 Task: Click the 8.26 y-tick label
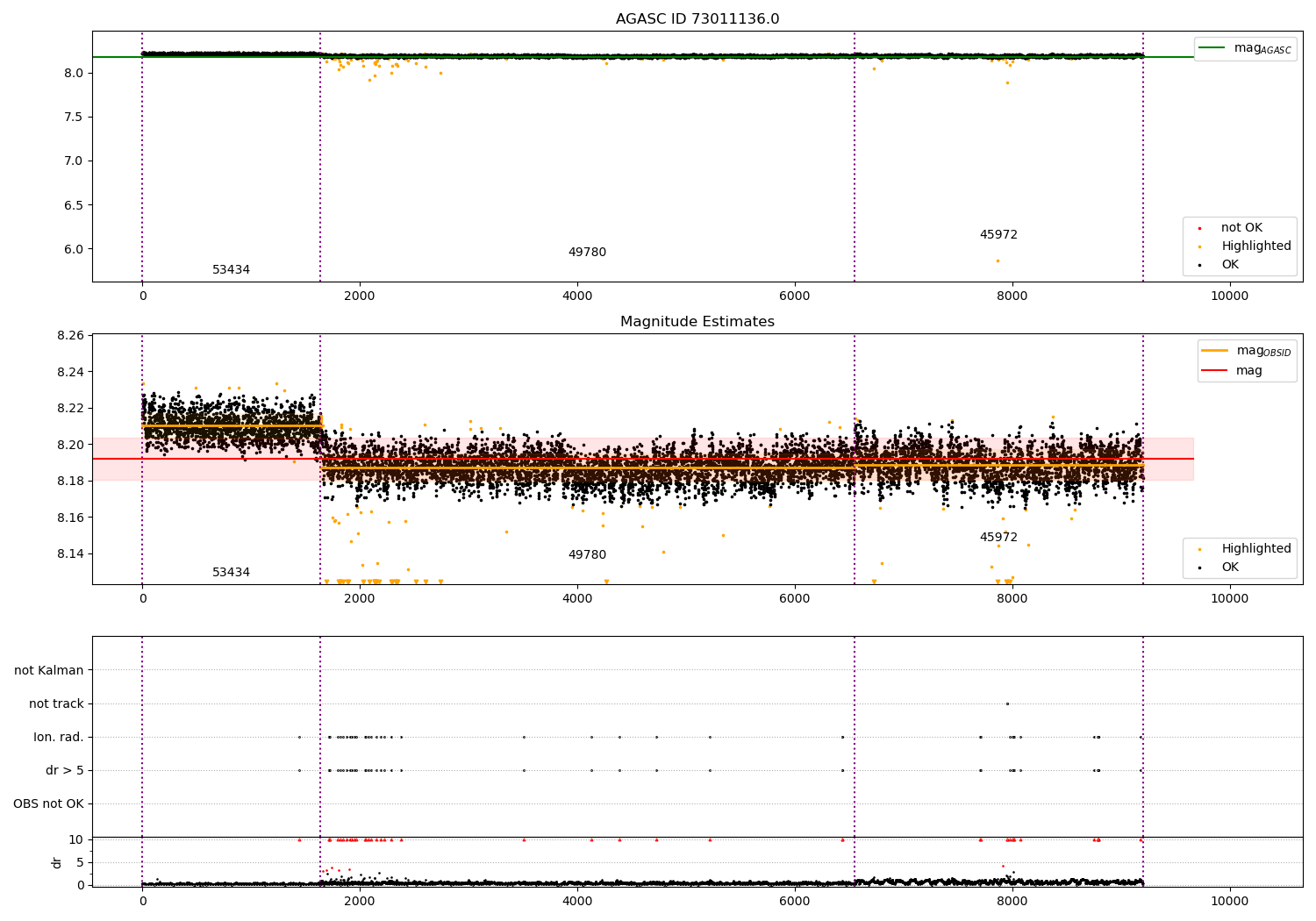click(69, 336)
